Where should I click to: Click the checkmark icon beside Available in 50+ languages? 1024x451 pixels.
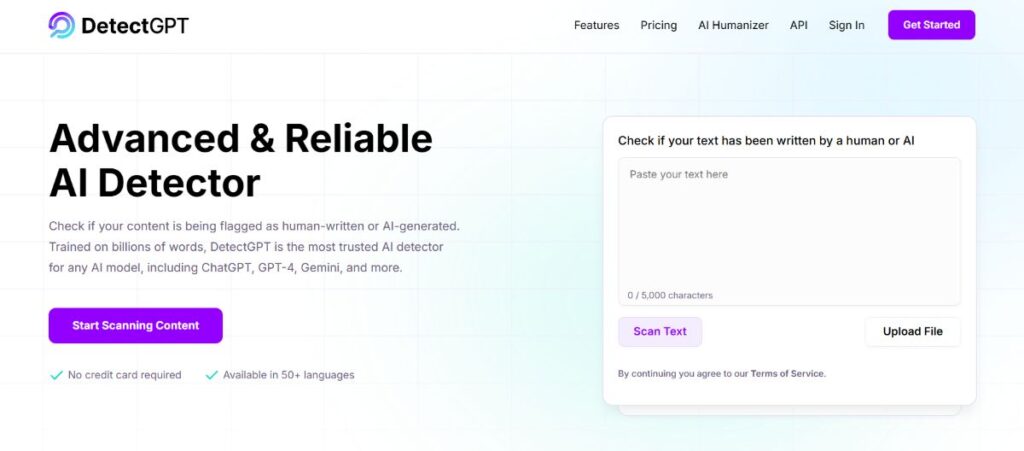point(212,375)
